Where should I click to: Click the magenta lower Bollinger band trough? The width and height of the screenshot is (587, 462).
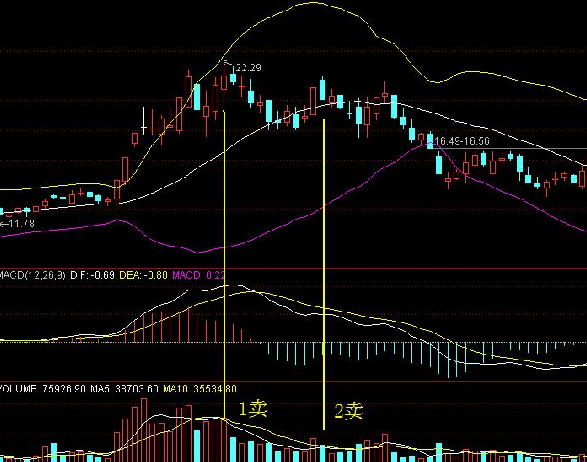(198, 252)
